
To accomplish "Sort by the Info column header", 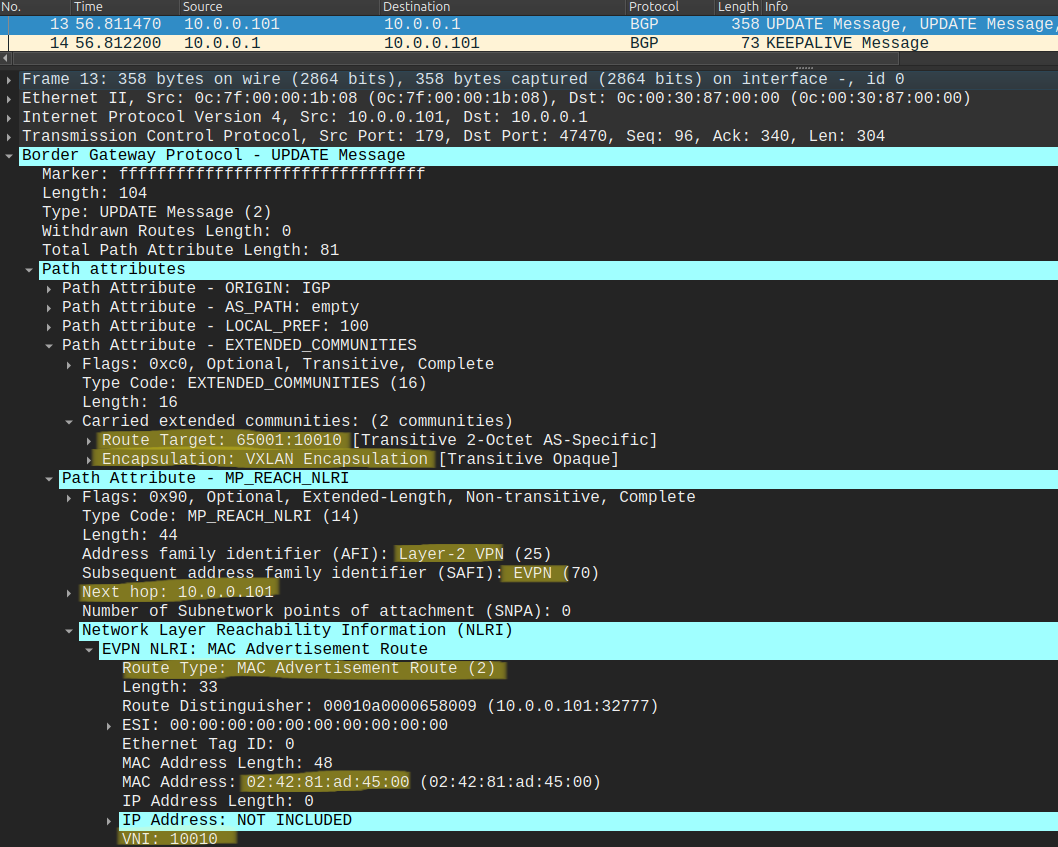I will click(x=910, y=7).
